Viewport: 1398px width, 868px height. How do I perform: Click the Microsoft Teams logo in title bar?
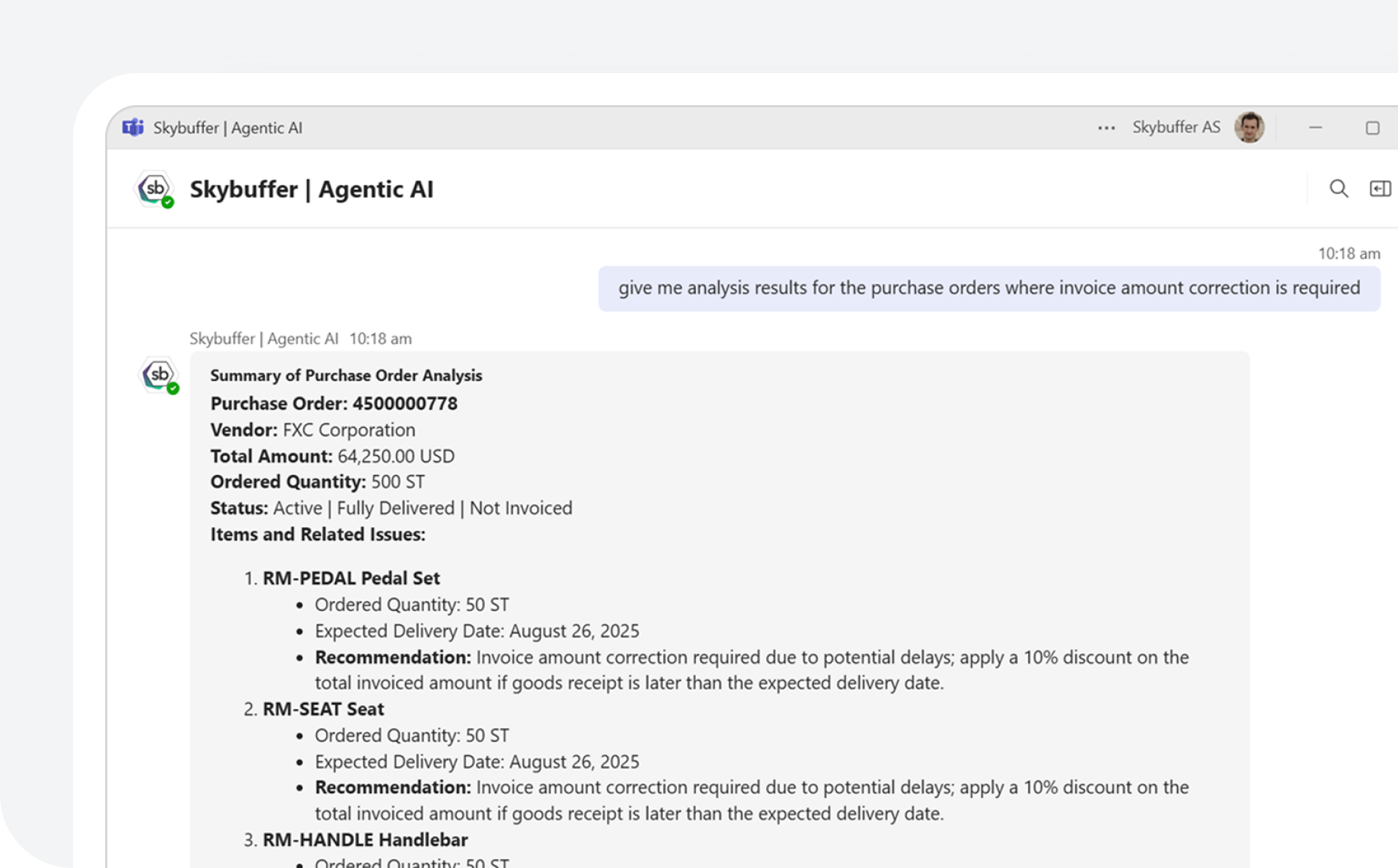[133, 128]
